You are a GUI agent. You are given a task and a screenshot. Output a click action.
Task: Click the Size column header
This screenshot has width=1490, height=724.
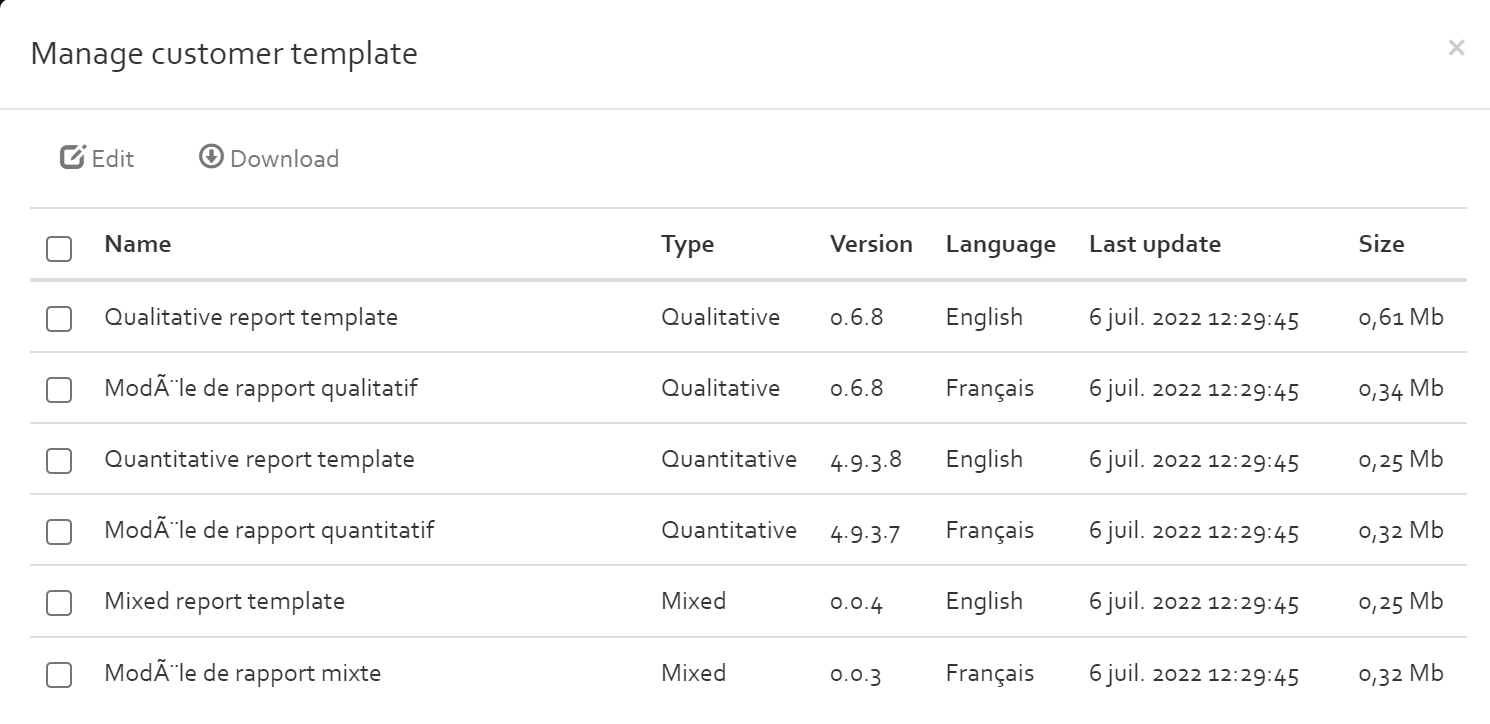[x=1381, y=244]
